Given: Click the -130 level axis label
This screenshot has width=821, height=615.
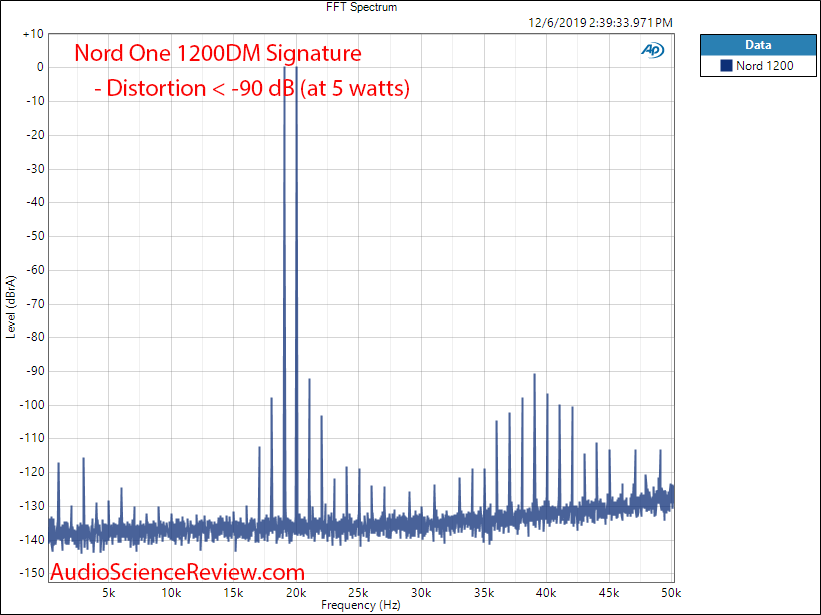Looking at the screenshot, I should (x=32, y=506).
